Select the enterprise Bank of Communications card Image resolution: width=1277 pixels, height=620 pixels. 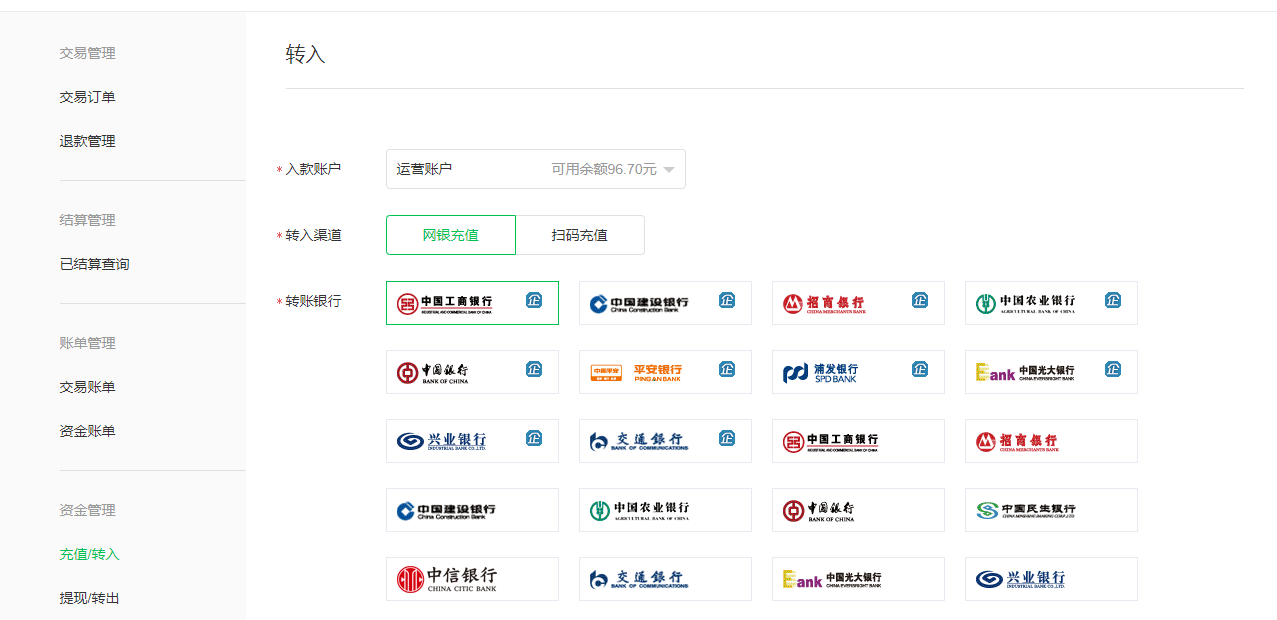tap(665, 441)
